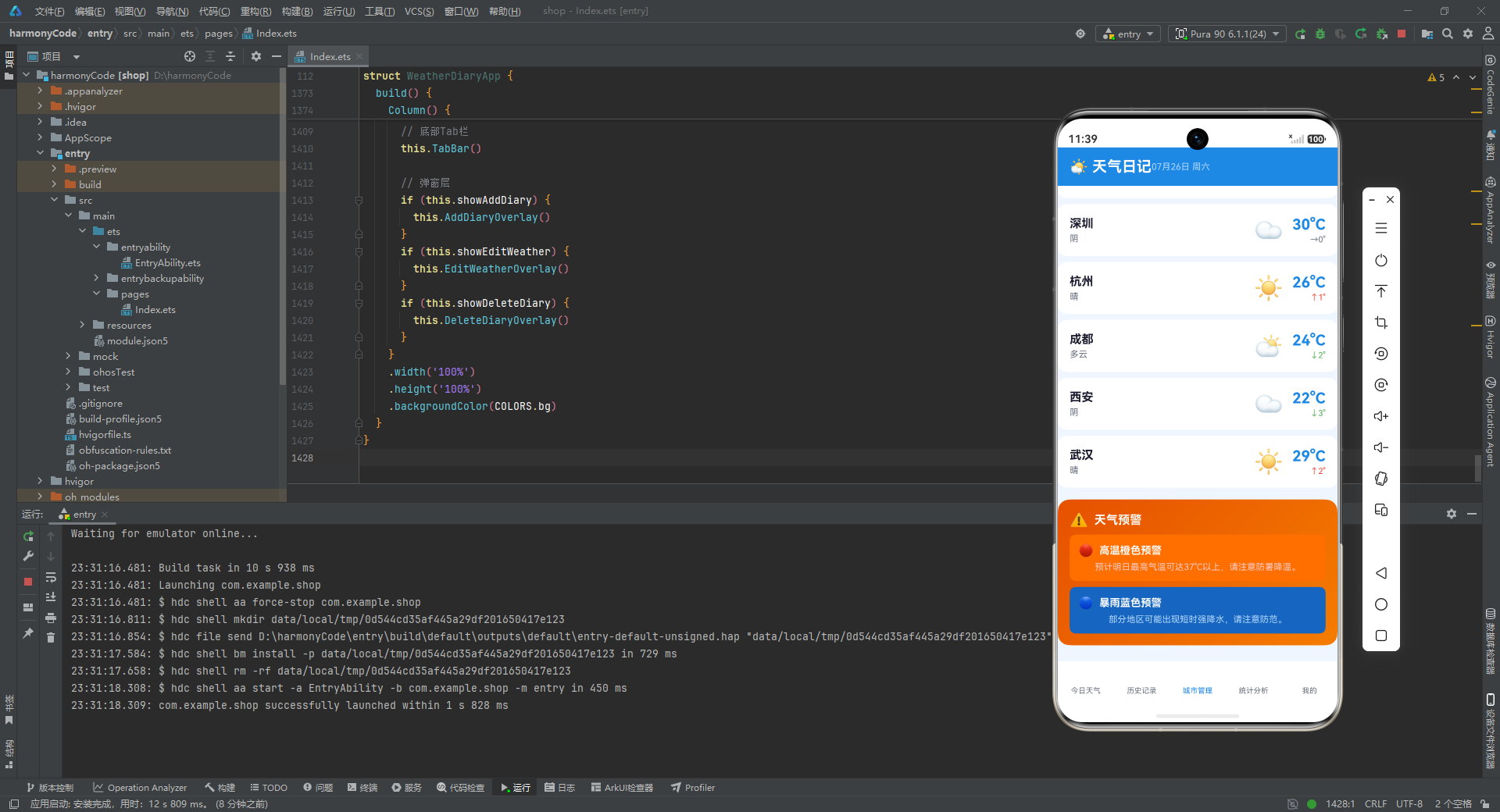Image resolution: width=1500 pixels, height=812 pixels.
Task: Open the Pura 90 device dropdown
Action: [1227, 34]
